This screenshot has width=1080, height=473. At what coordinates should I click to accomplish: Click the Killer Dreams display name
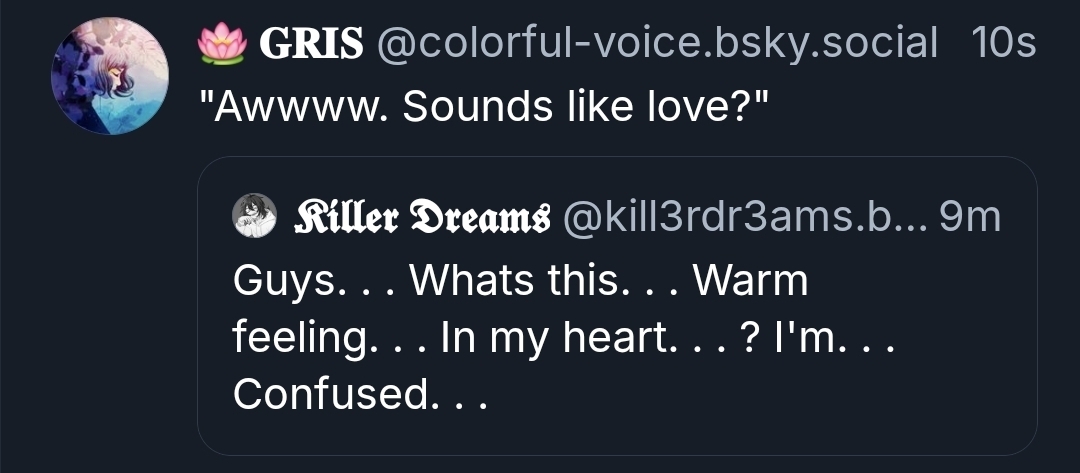tap(420, 217)
